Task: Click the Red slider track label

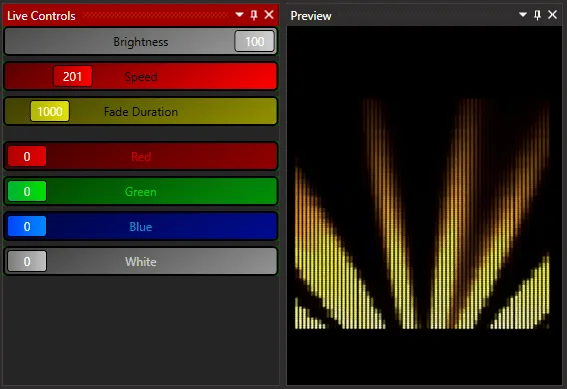Action: pos(141,157)
